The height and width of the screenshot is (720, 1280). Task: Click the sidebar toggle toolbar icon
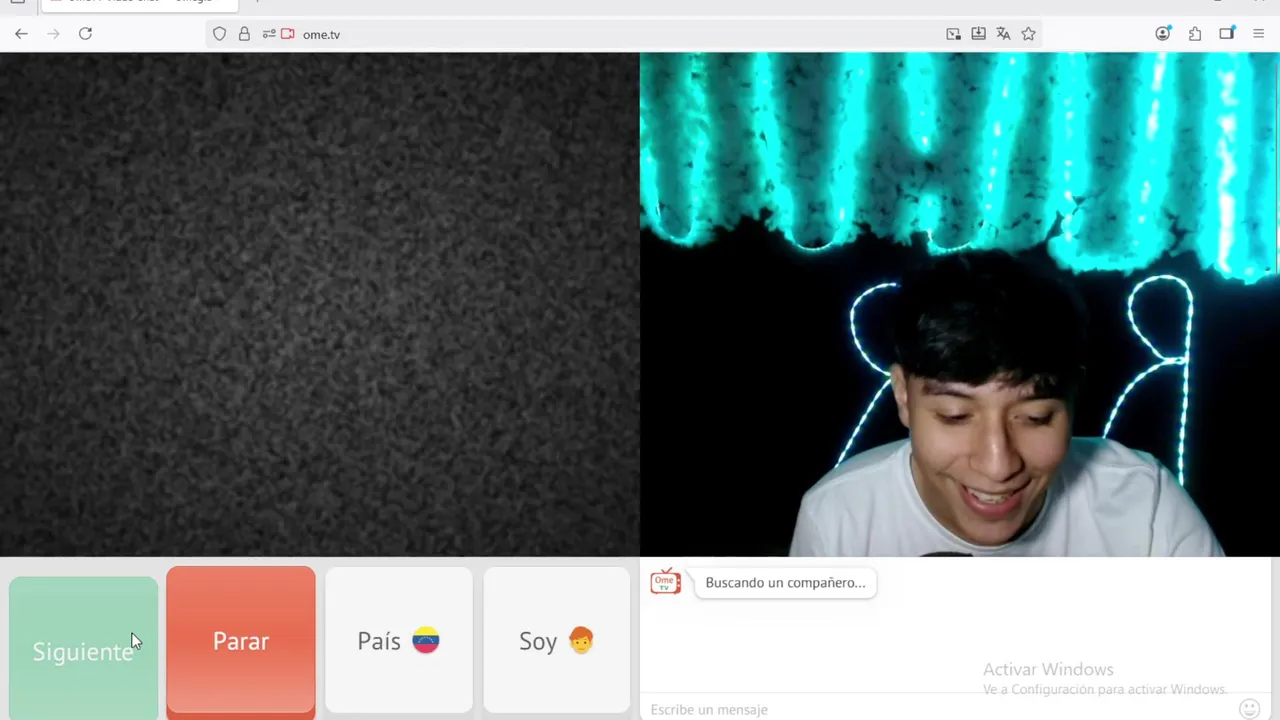click(x=1227, y=34)
